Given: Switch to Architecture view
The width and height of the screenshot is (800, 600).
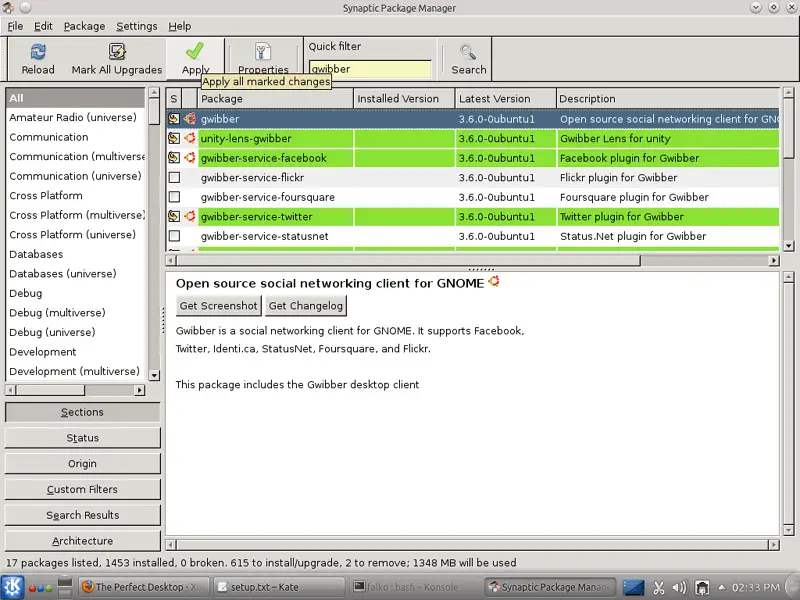Looking at the screenshot, I should pos(82,541).
